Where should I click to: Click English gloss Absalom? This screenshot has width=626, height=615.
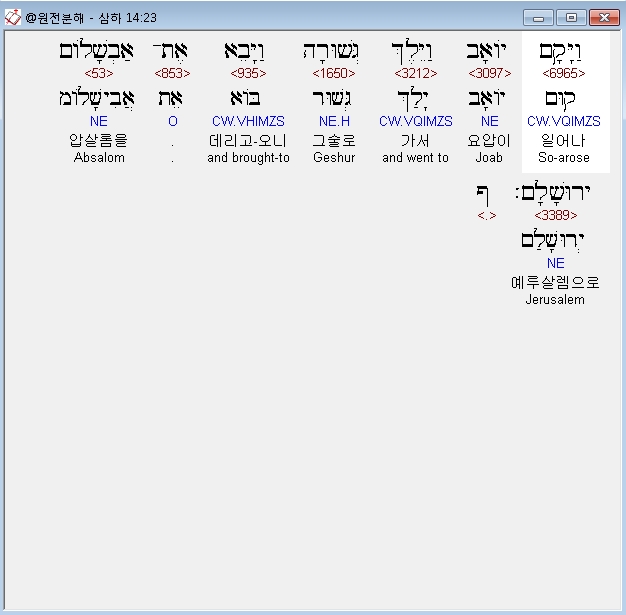(x=99, y=157)
